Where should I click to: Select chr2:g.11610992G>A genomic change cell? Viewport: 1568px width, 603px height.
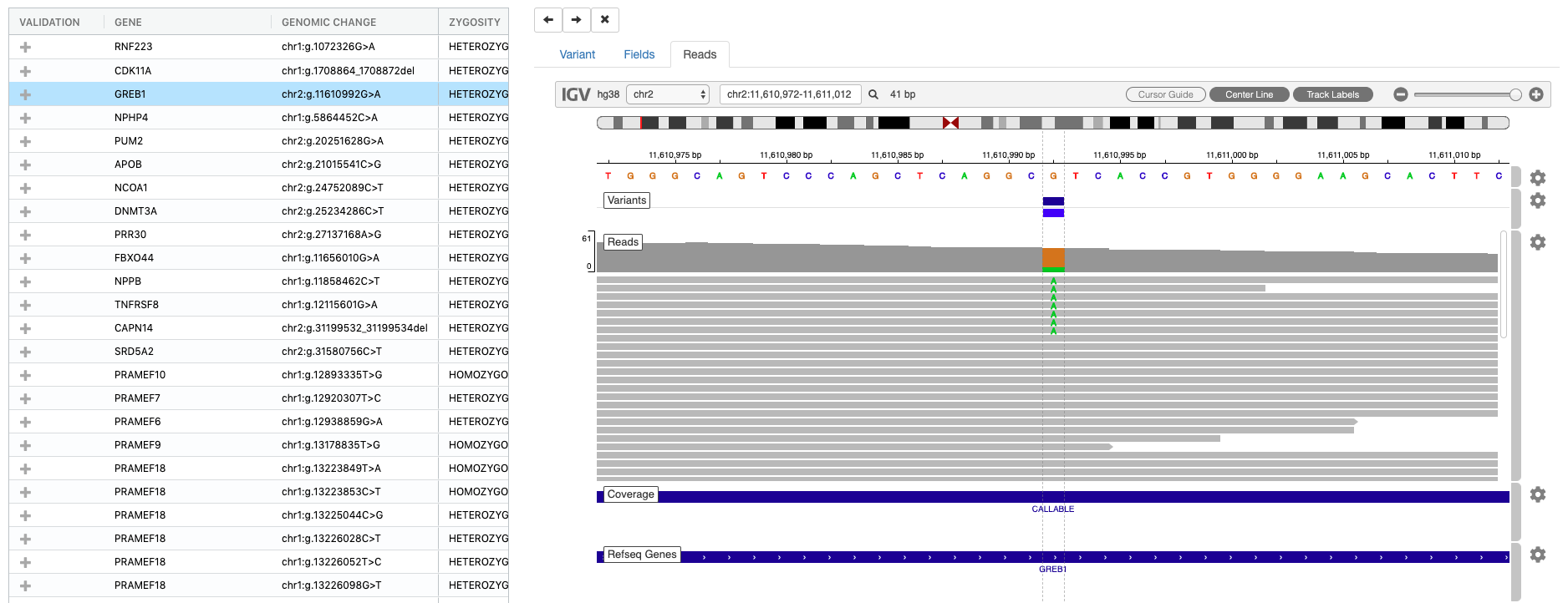[x=331, y=94]
